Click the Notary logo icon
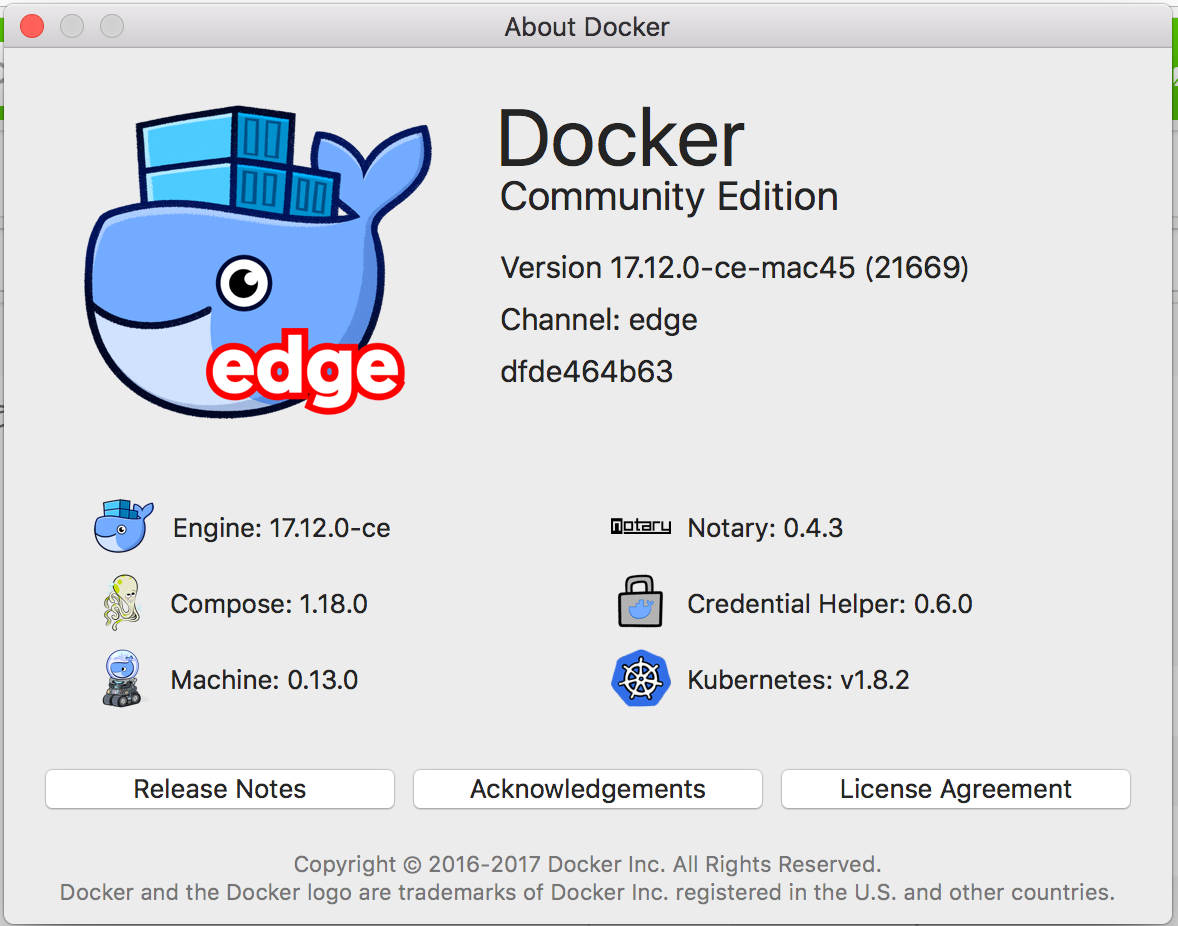This screenshot has height=926, width=1178. point(640,526)
